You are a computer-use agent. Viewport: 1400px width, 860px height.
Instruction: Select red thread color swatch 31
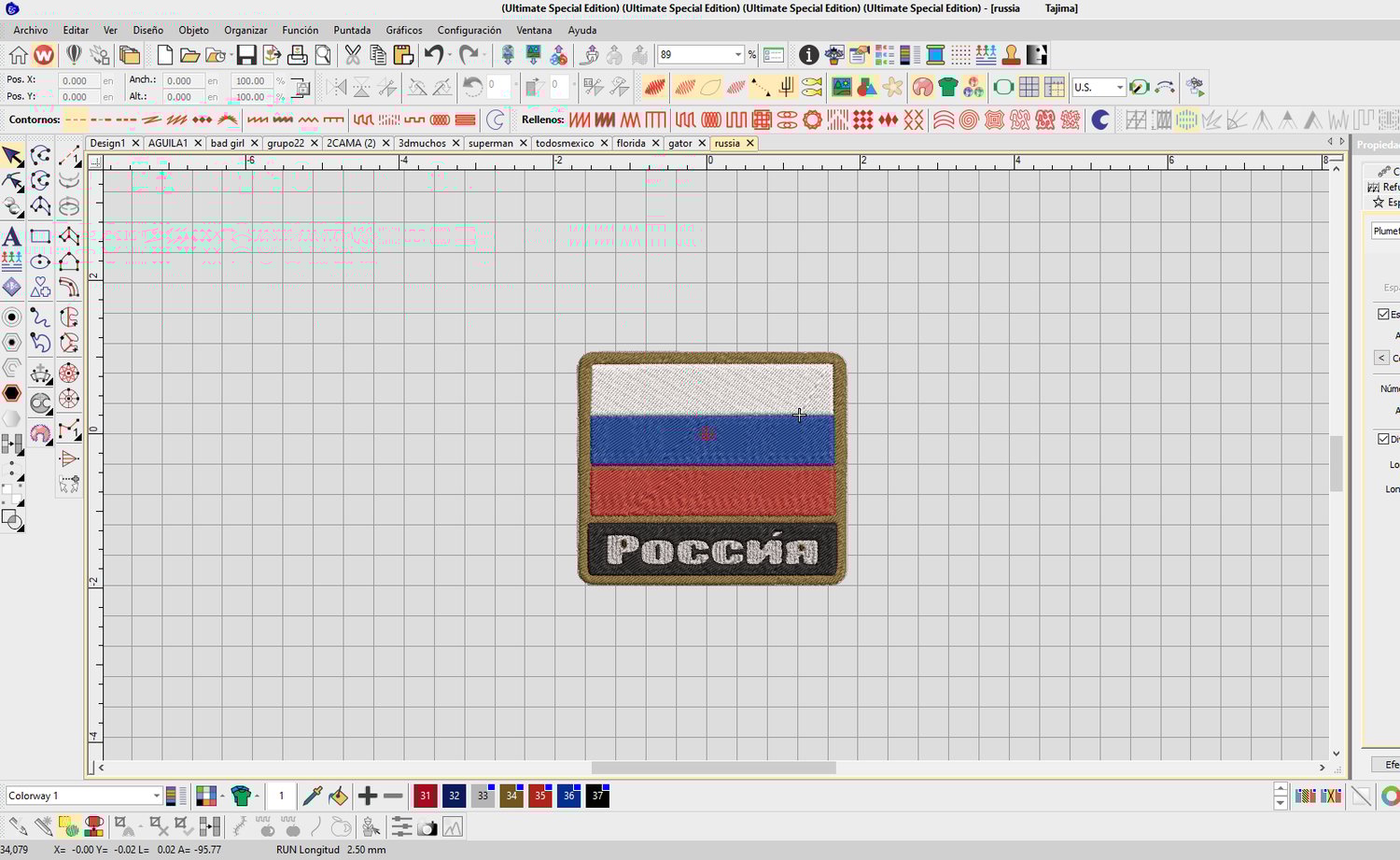tap(425, 796)
